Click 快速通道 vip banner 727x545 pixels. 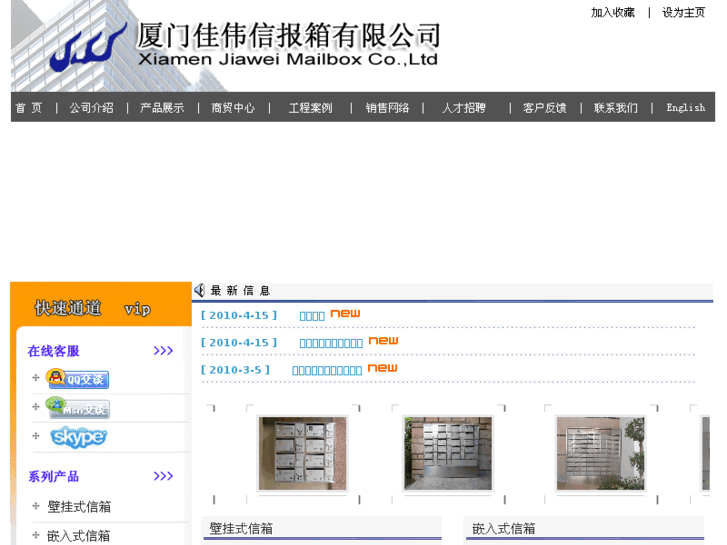tap(93, 308)
